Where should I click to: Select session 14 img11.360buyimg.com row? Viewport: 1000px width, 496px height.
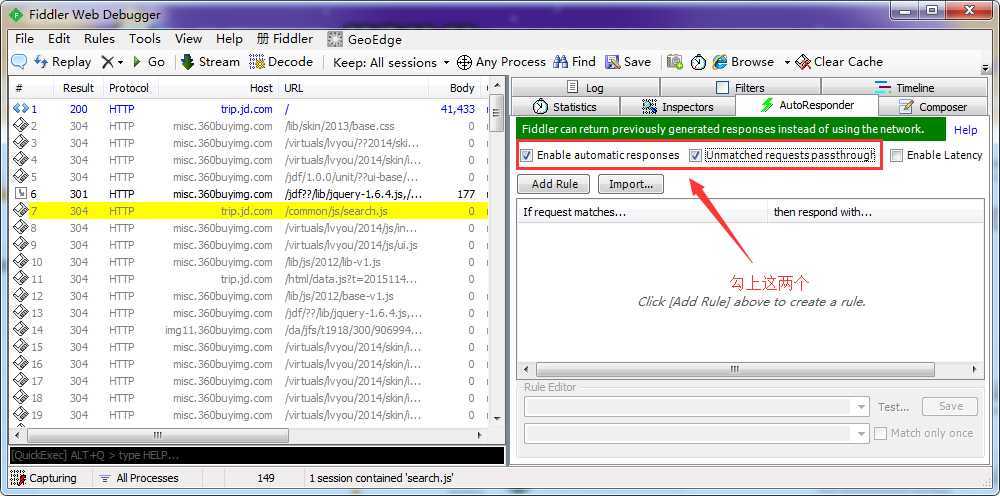[249, 330]
